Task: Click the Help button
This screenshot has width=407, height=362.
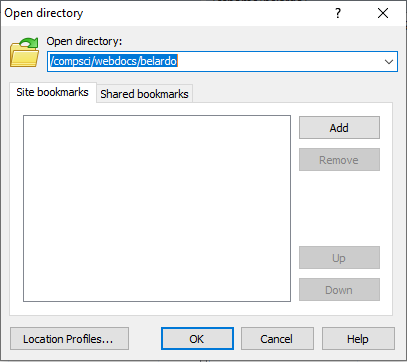Action: coord(358,339)
